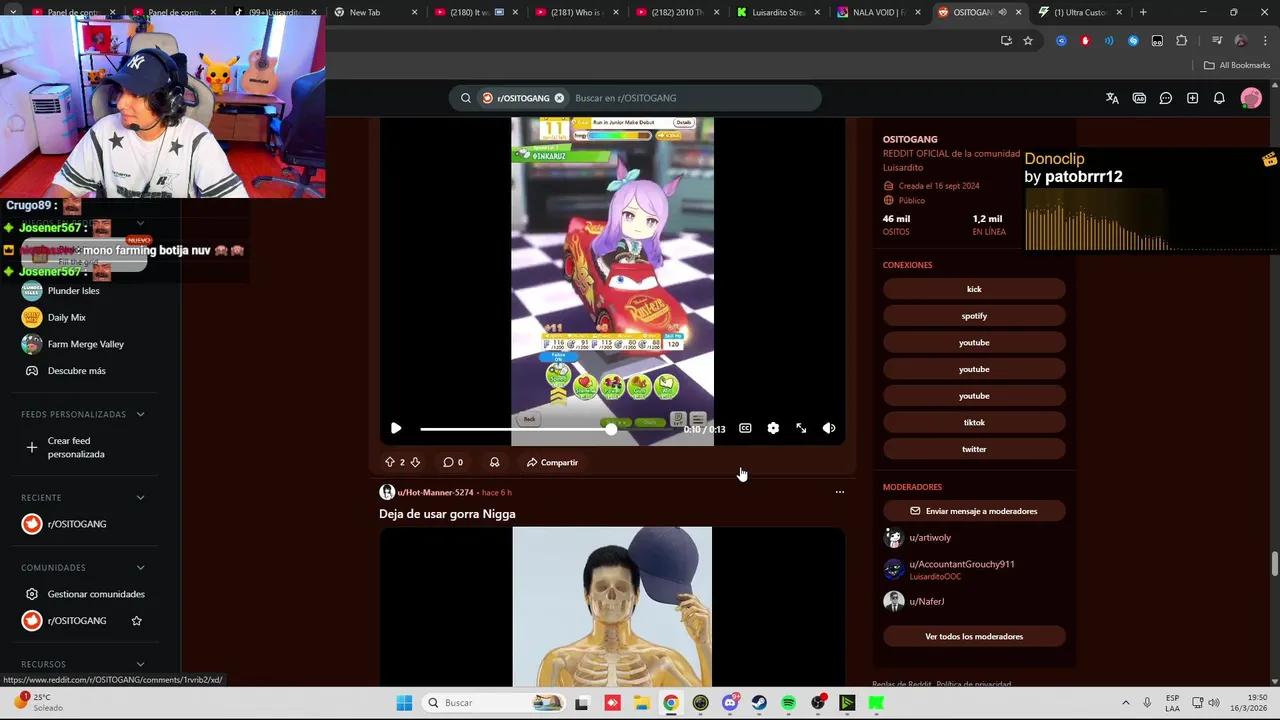1280x720 pixels.
Task: Toggle closed captions on the video
Action: click(745, 428)
